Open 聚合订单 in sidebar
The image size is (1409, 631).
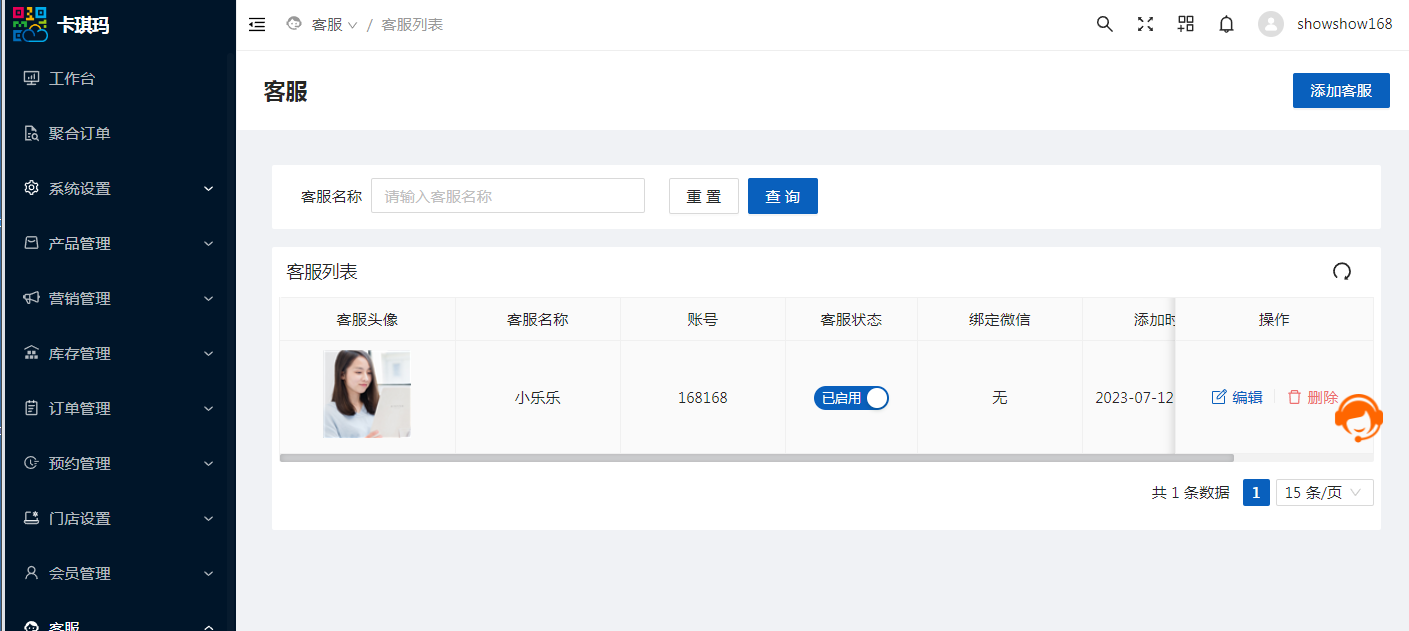79,134
